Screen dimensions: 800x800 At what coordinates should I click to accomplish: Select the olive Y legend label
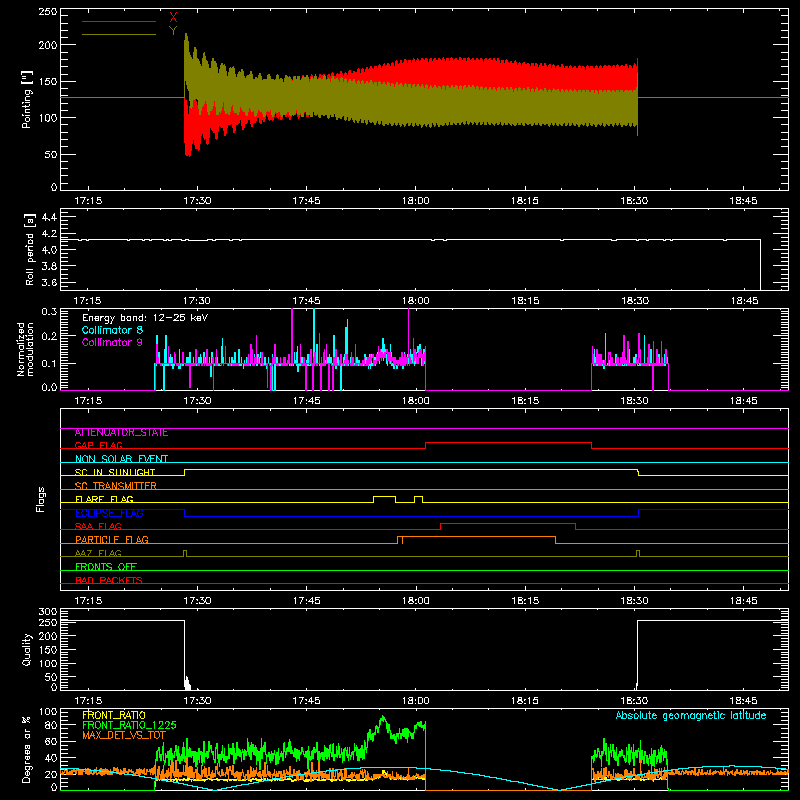pyautogui.click(x=173, y=31)
